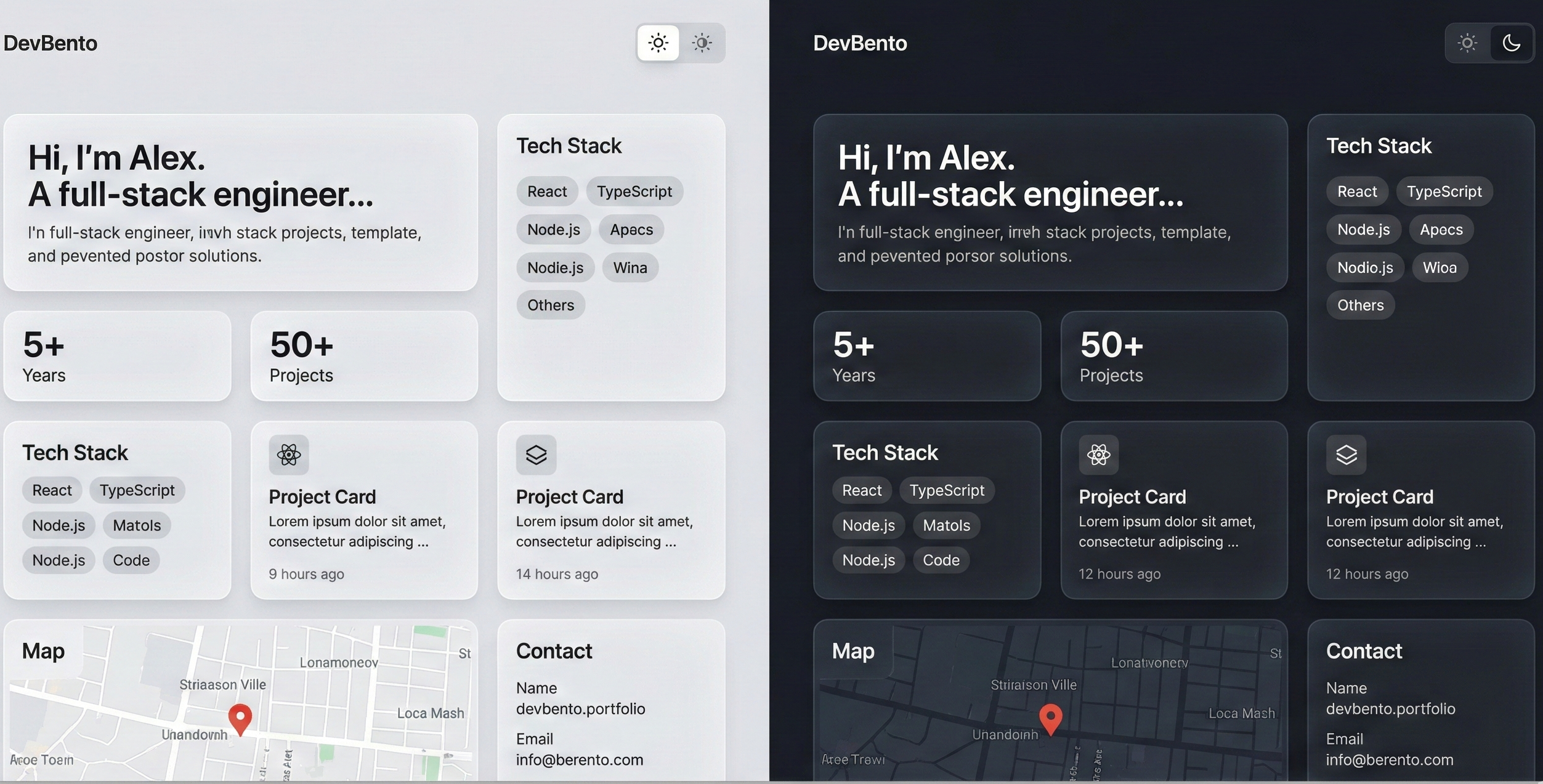Image resolution: width=1543 pixels, height=784 pixels.
Task: Select the React tag in Tech Stack
Action: 546,191
